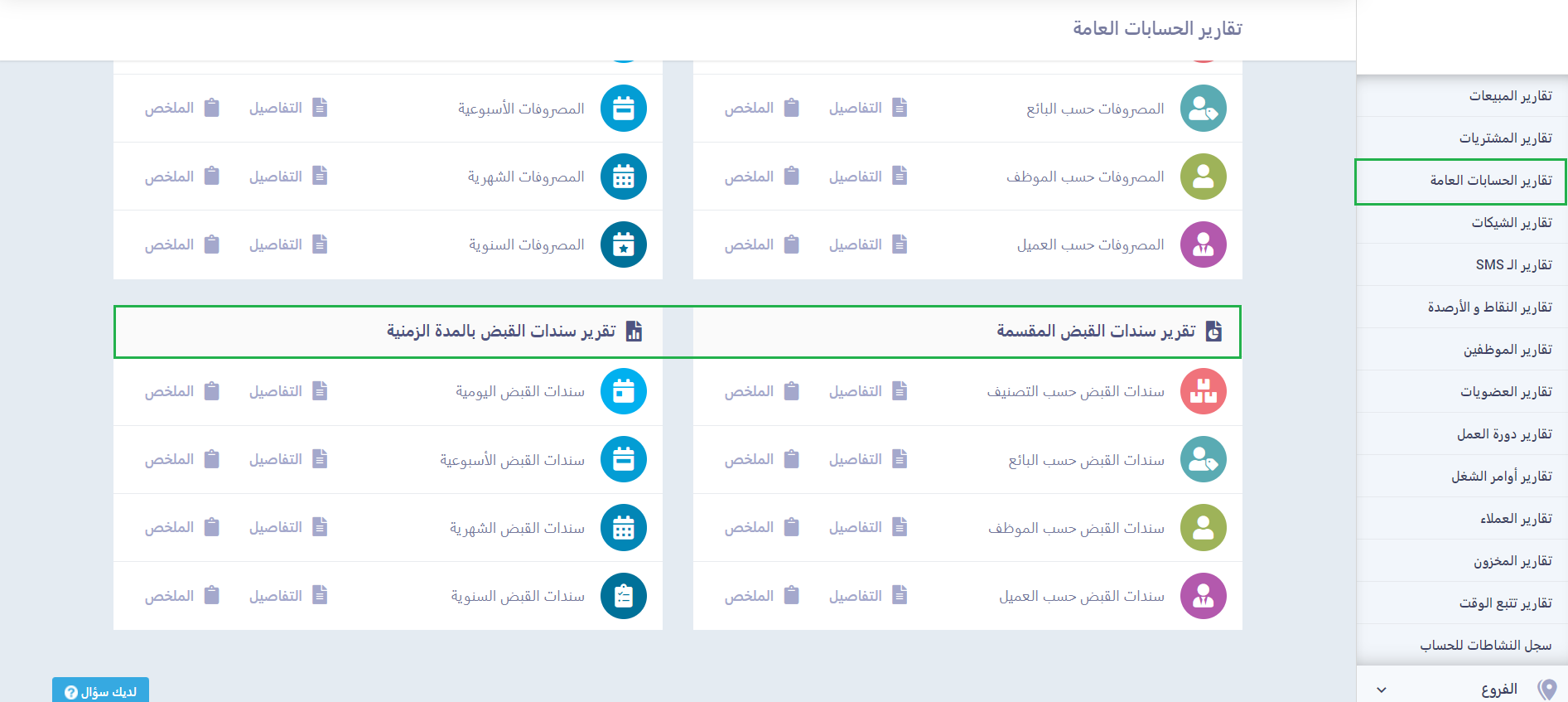Click the weekly expenses calendar icon
Image resolution: width=1568 pixels, height=702 pixels.
click(623, 109)
